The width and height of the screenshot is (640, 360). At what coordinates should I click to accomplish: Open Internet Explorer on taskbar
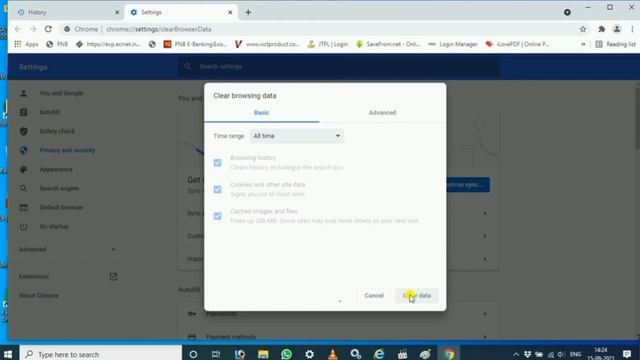point(379,354)
